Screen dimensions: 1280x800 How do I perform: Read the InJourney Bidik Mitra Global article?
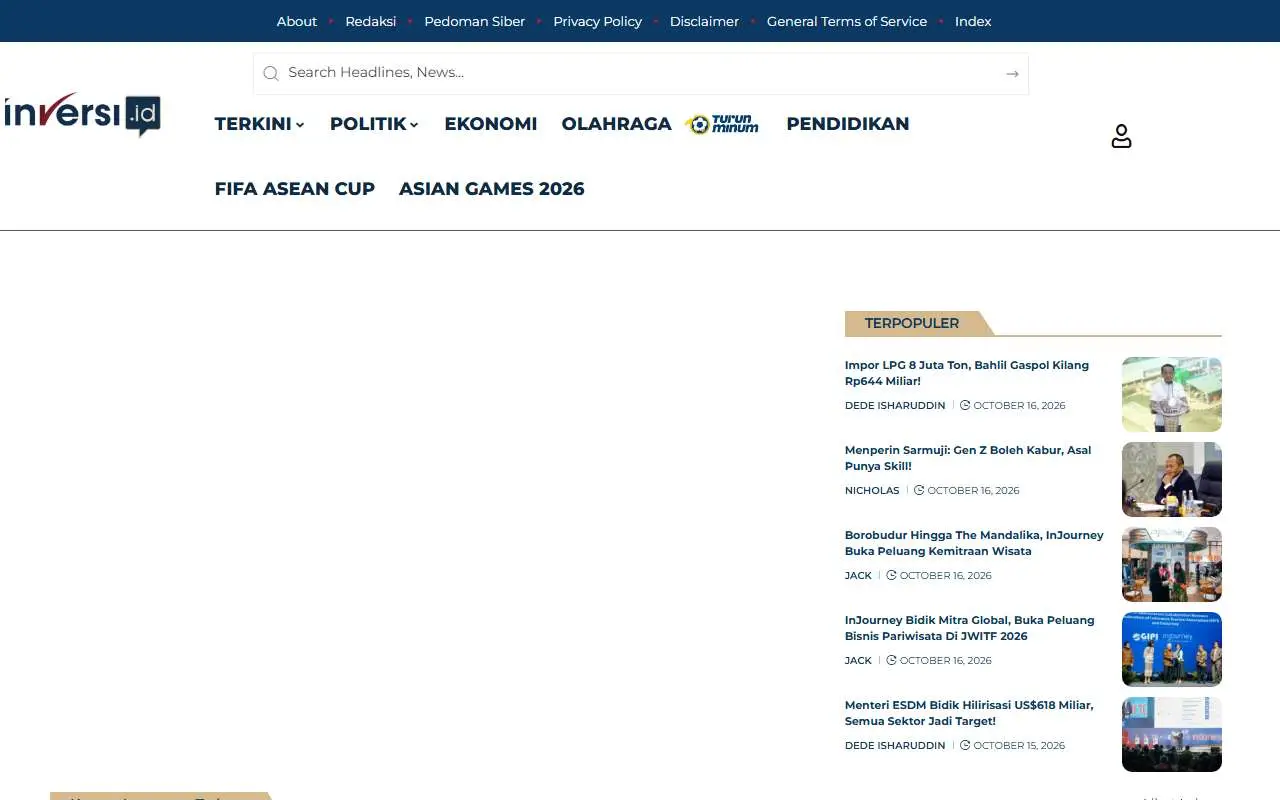point(970,628)
